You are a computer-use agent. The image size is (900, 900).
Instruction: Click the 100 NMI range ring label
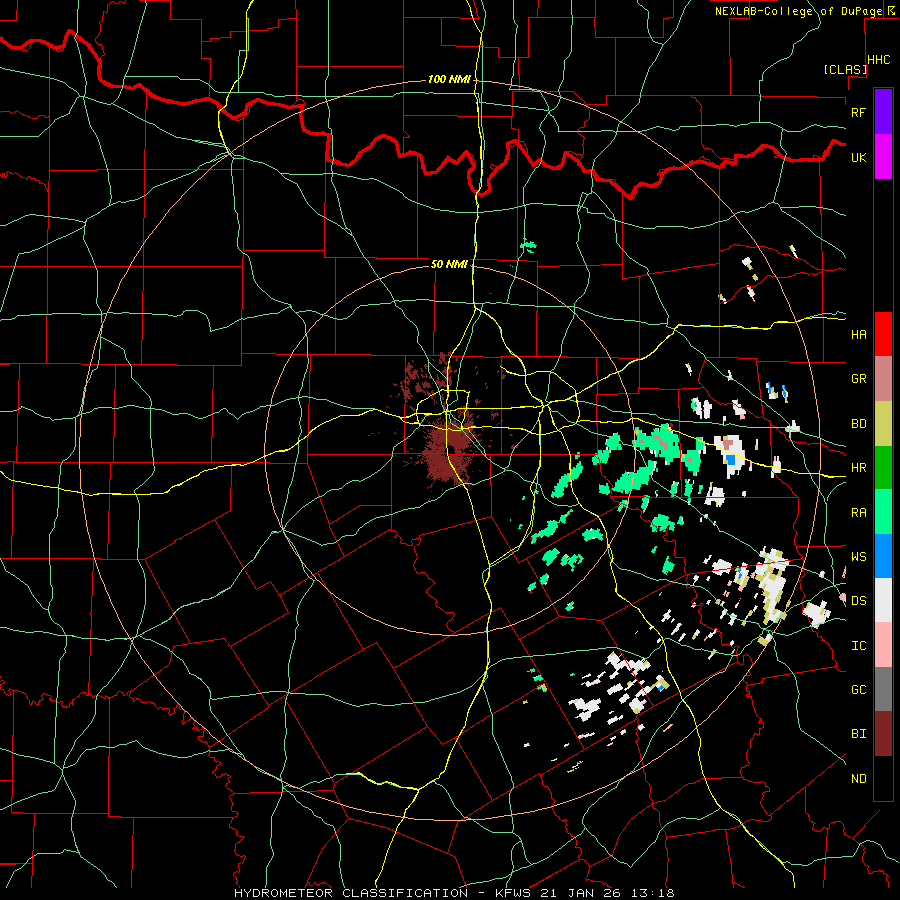click(449, 79)
